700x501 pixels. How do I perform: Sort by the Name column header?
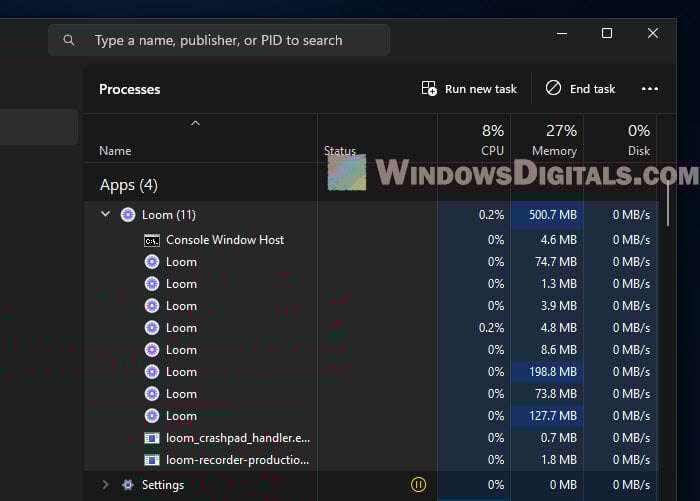115,151
